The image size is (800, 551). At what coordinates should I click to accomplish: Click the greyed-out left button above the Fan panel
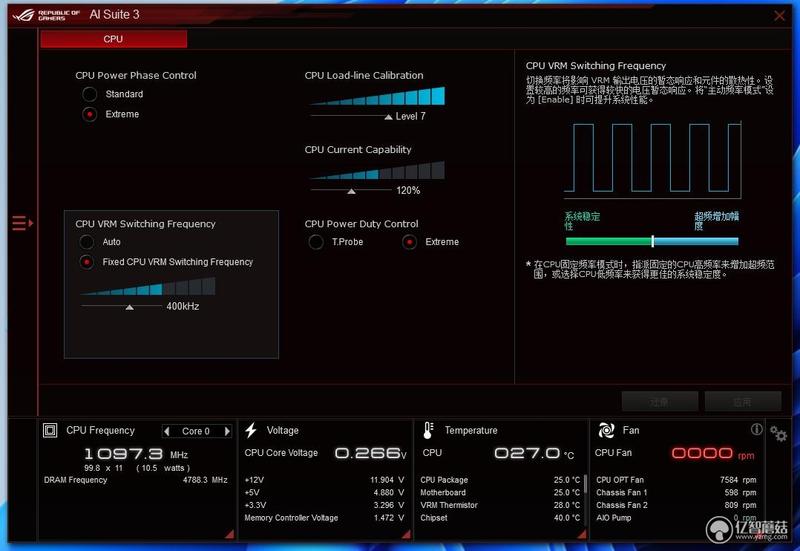click(660, 402)
